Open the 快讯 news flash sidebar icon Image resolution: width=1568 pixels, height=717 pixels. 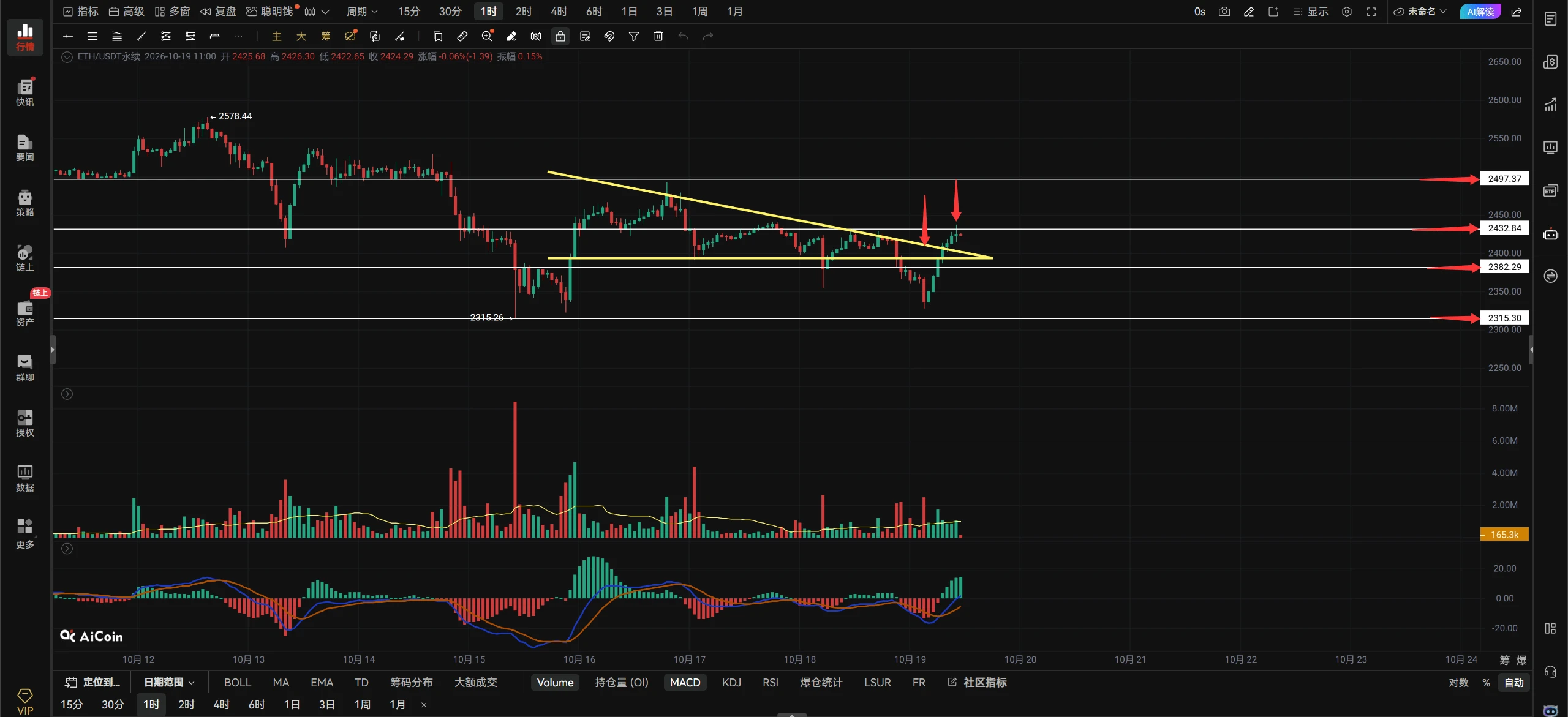point(25,92)
